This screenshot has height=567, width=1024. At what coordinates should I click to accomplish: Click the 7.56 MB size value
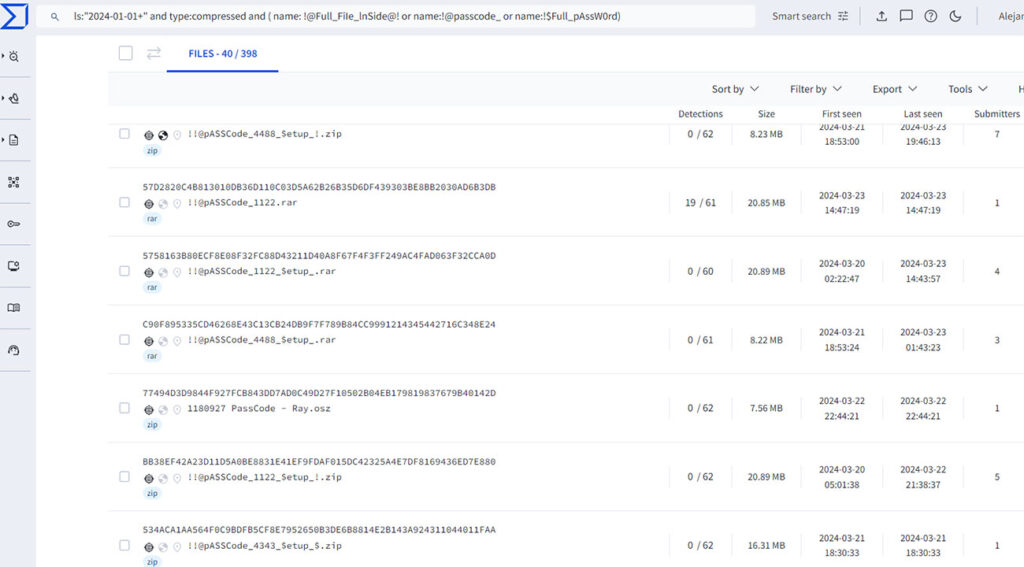[766, 408]
